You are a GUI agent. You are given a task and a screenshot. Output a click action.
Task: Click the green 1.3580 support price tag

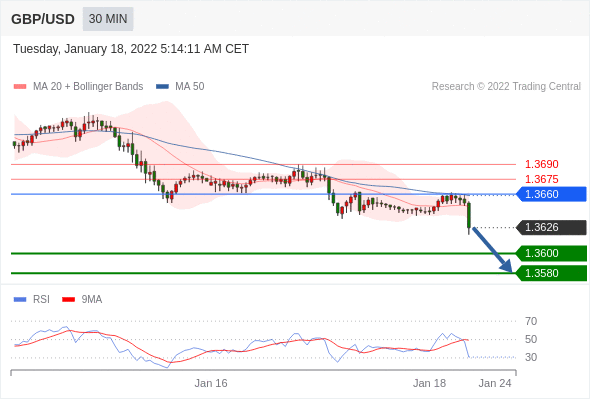pos(552,273)
